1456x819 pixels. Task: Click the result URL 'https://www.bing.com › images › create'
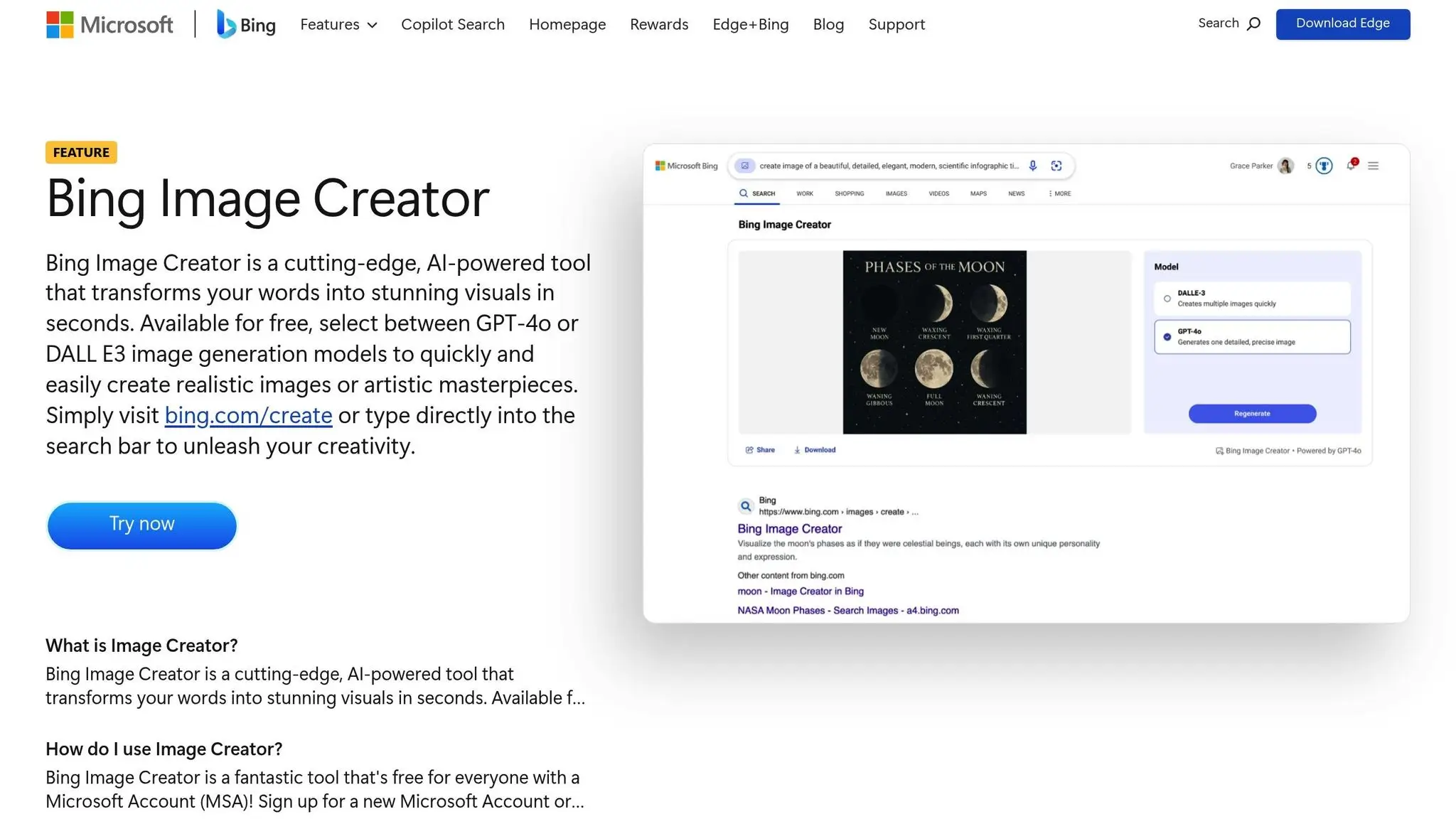(839, 512)
